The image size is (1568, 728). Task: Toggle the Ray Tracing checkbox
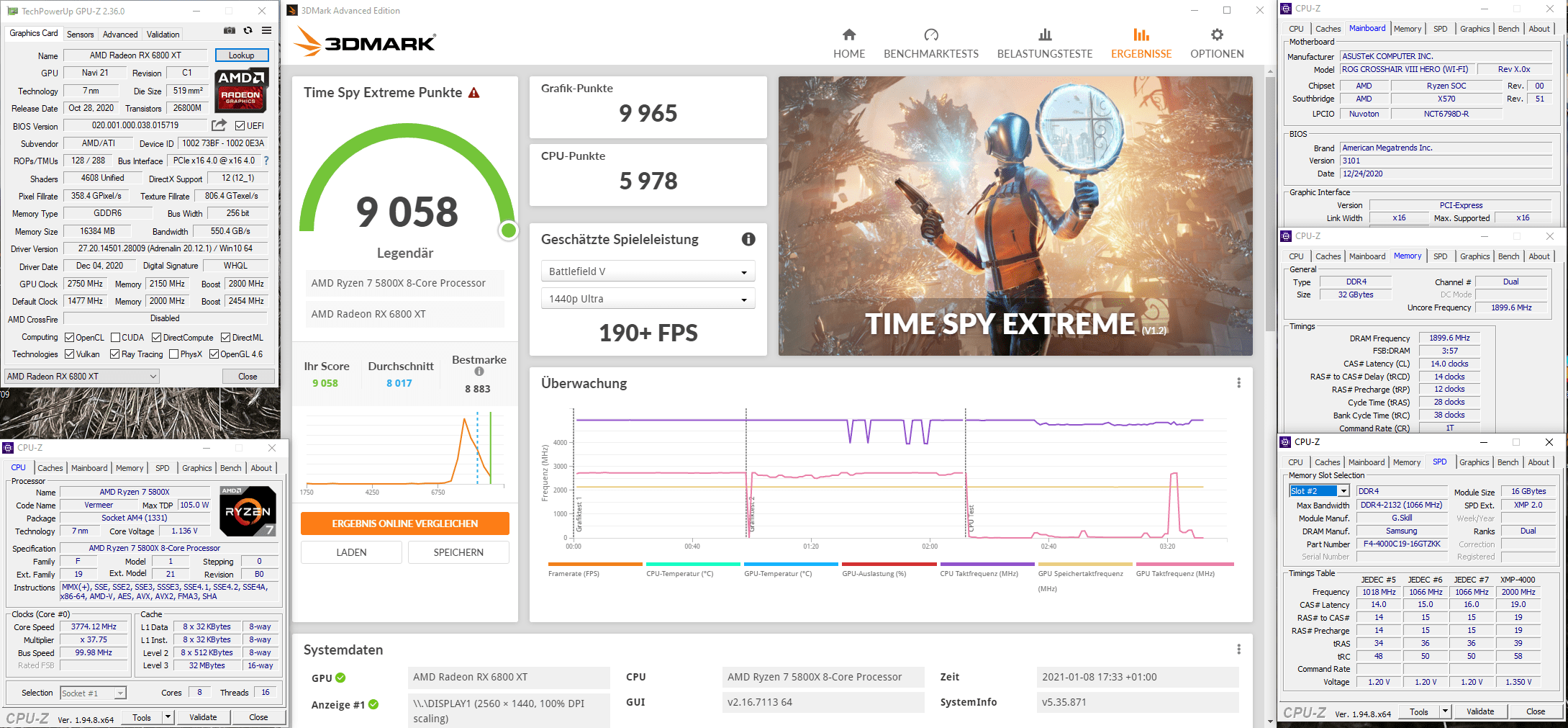point(114,354)
